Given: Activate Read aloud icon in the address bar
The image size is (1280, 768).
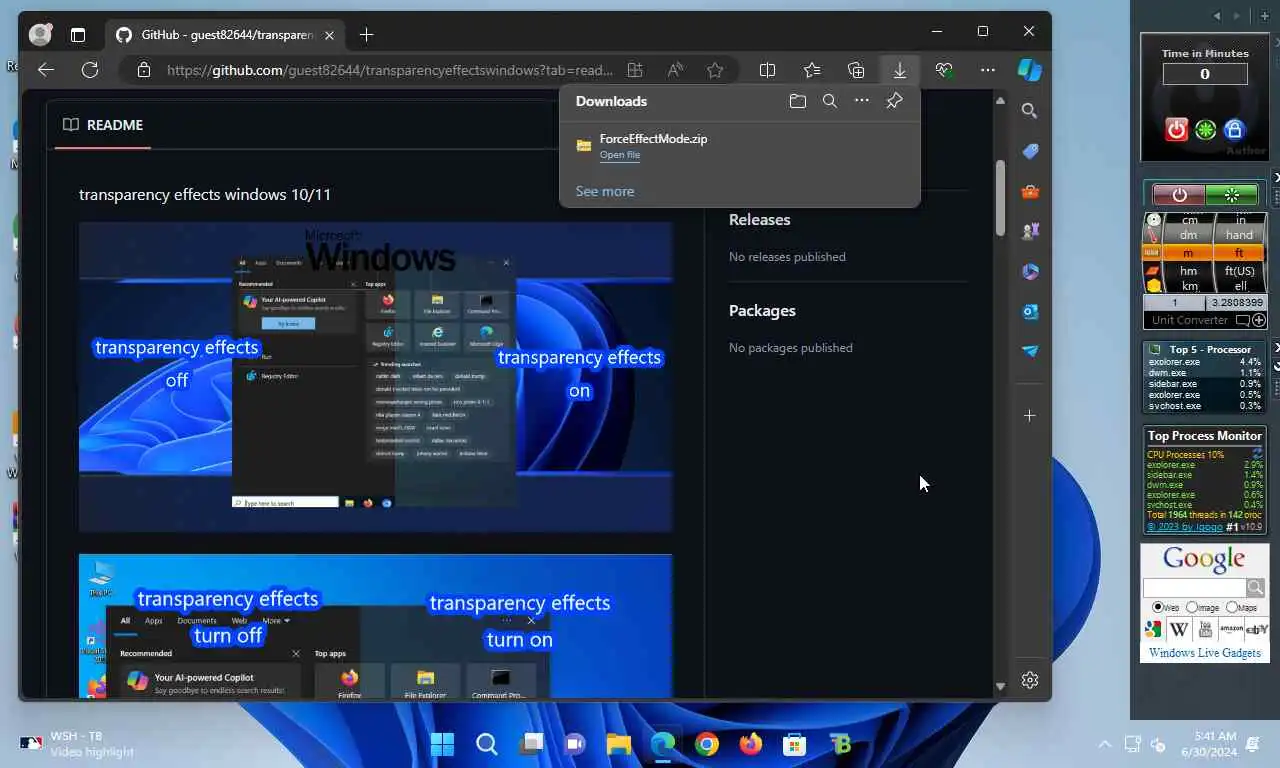Looking at the screenshot, I should tap(676, 70).
